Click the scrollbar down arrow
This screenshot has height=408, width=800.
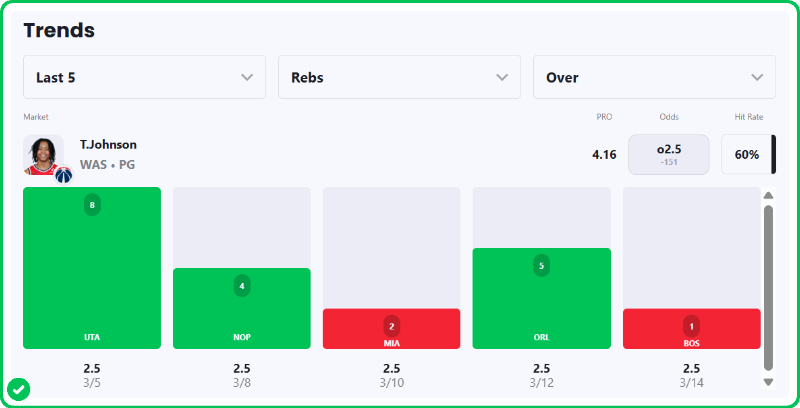tap(768, 381)
